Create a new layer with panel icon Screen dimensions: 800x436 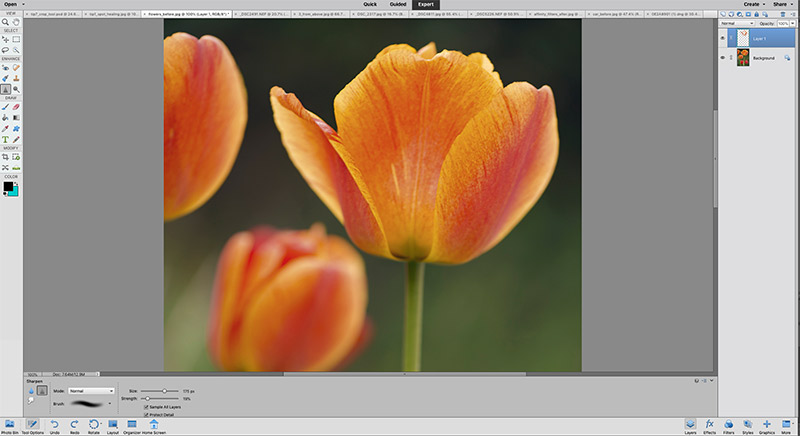pos(723,14)
